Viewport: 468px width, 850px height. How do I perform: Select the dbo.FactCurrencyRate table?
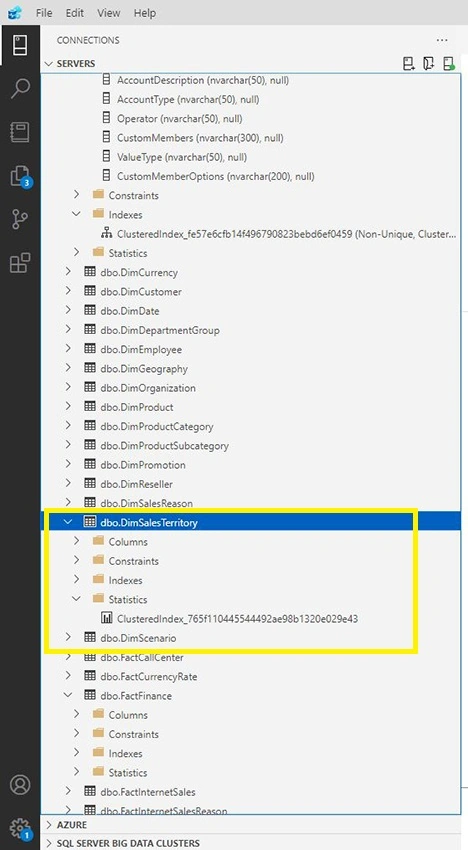coord(149,677)
